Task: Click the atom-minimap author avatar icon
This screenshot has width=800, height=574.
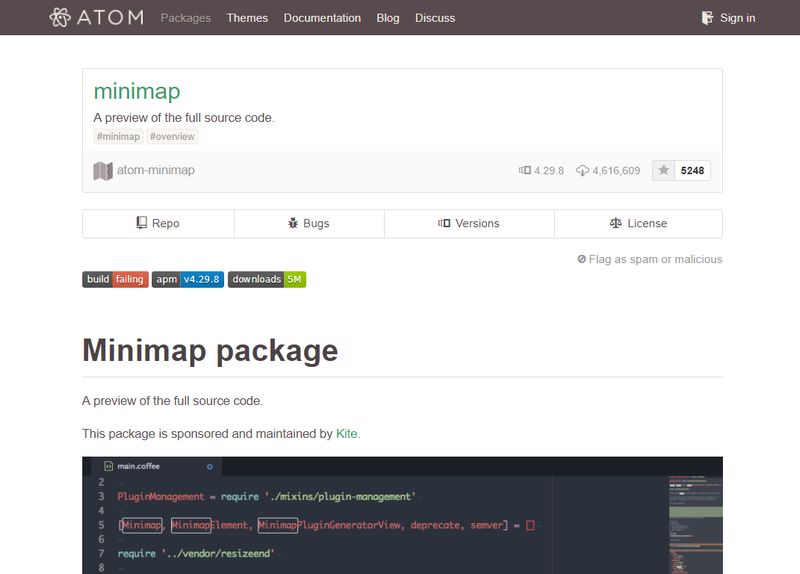Action: [x=103, y=171]
